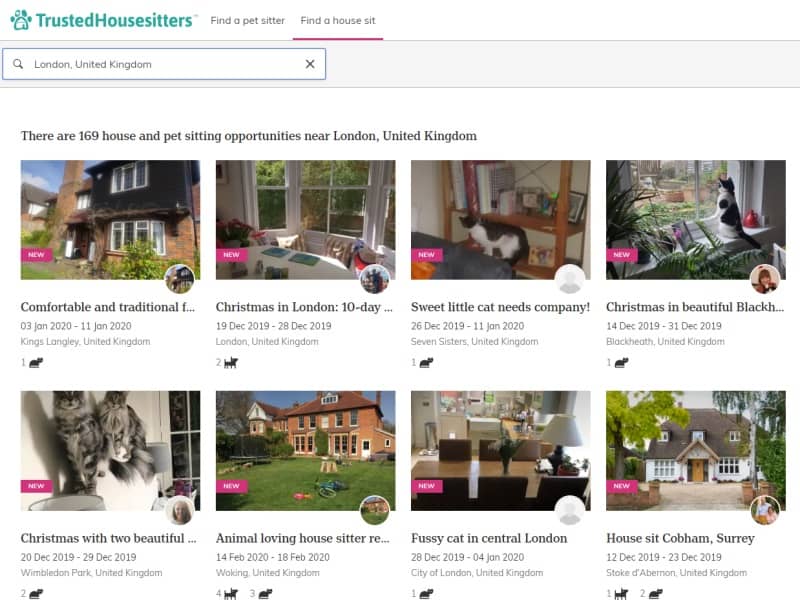Open Fussy cat in central London title
This screenshot has height=600, width=800.
pos(489,538)
